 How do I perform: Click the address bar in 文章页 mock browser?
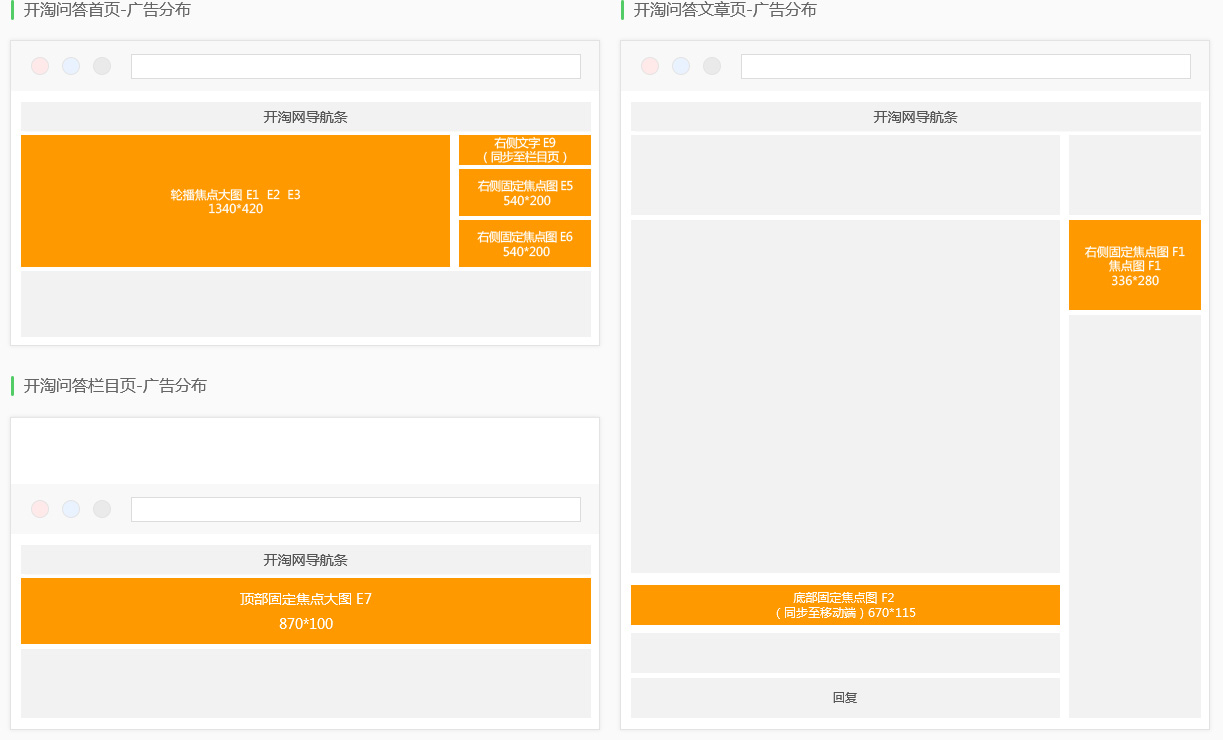pyautogui.click(x=965, y=66)
